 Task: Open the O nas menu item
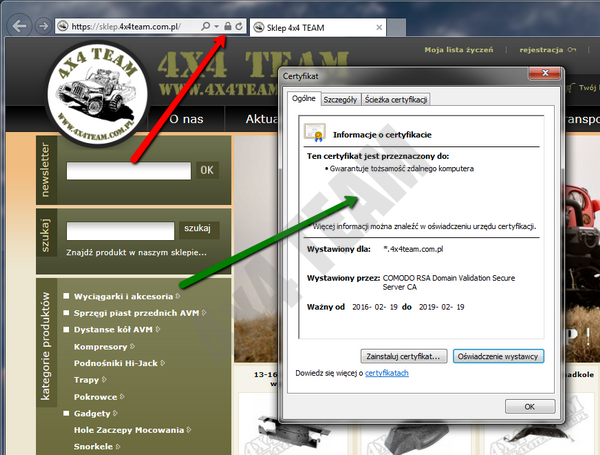186,119
